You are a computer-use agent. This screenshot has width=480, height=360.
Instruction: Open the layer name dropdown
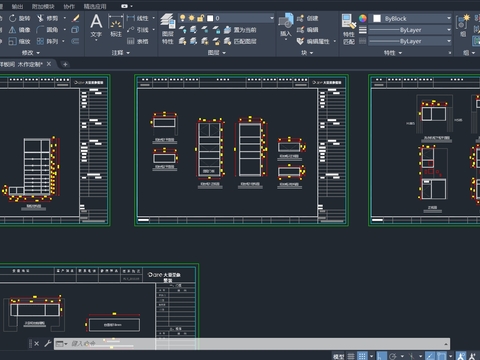click(272, 18)
